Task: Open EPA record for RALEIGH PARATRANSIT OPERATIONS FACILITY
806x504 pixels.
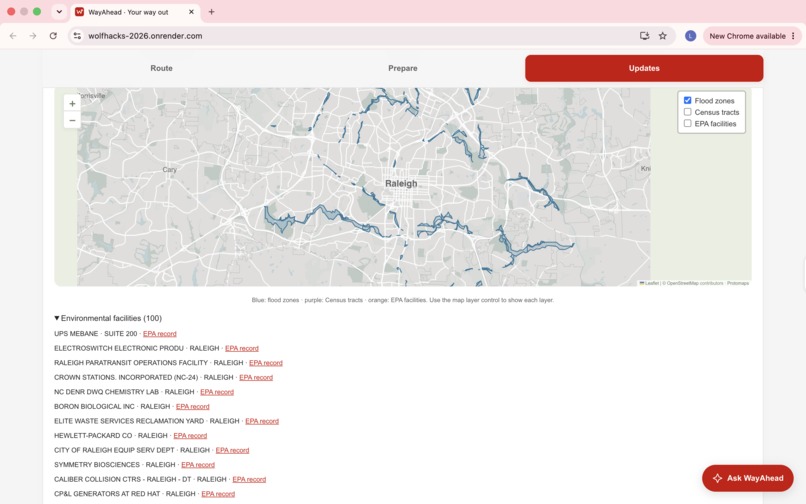Action: click(266, 363)
